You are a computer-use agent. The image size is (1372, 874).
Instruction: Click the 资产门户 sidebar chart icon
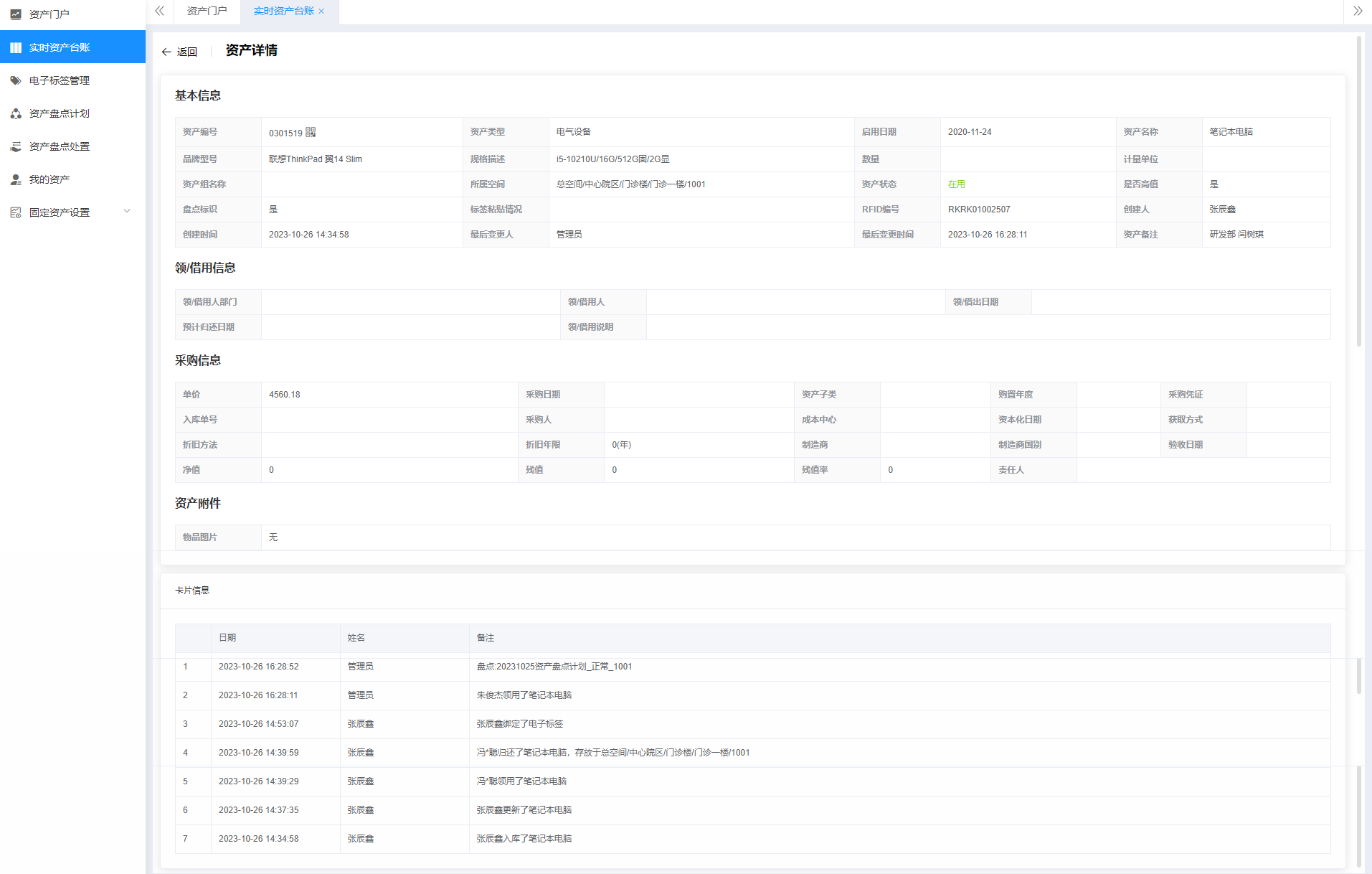[16, 14]
